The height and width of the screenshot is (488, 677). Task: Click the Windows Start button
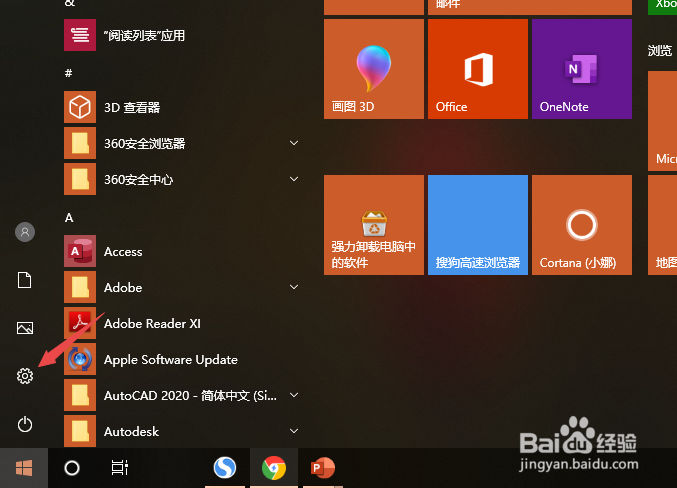24,468
